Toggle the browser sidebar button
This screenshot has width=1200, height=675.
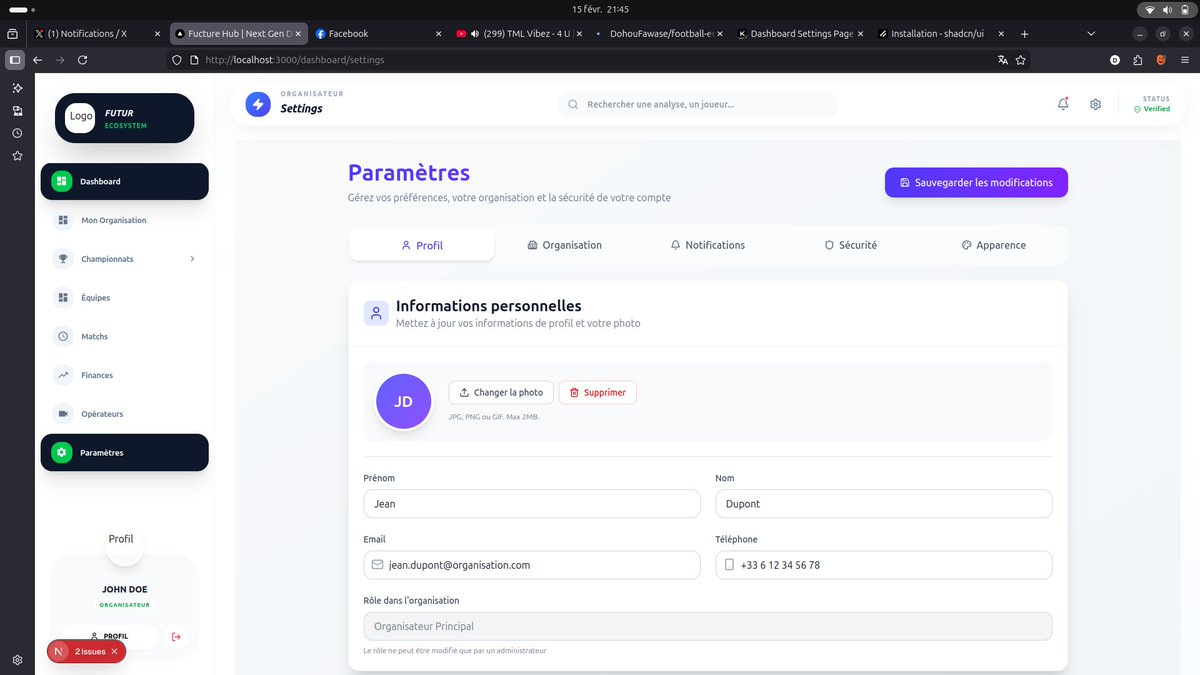(x=15, y=60)
